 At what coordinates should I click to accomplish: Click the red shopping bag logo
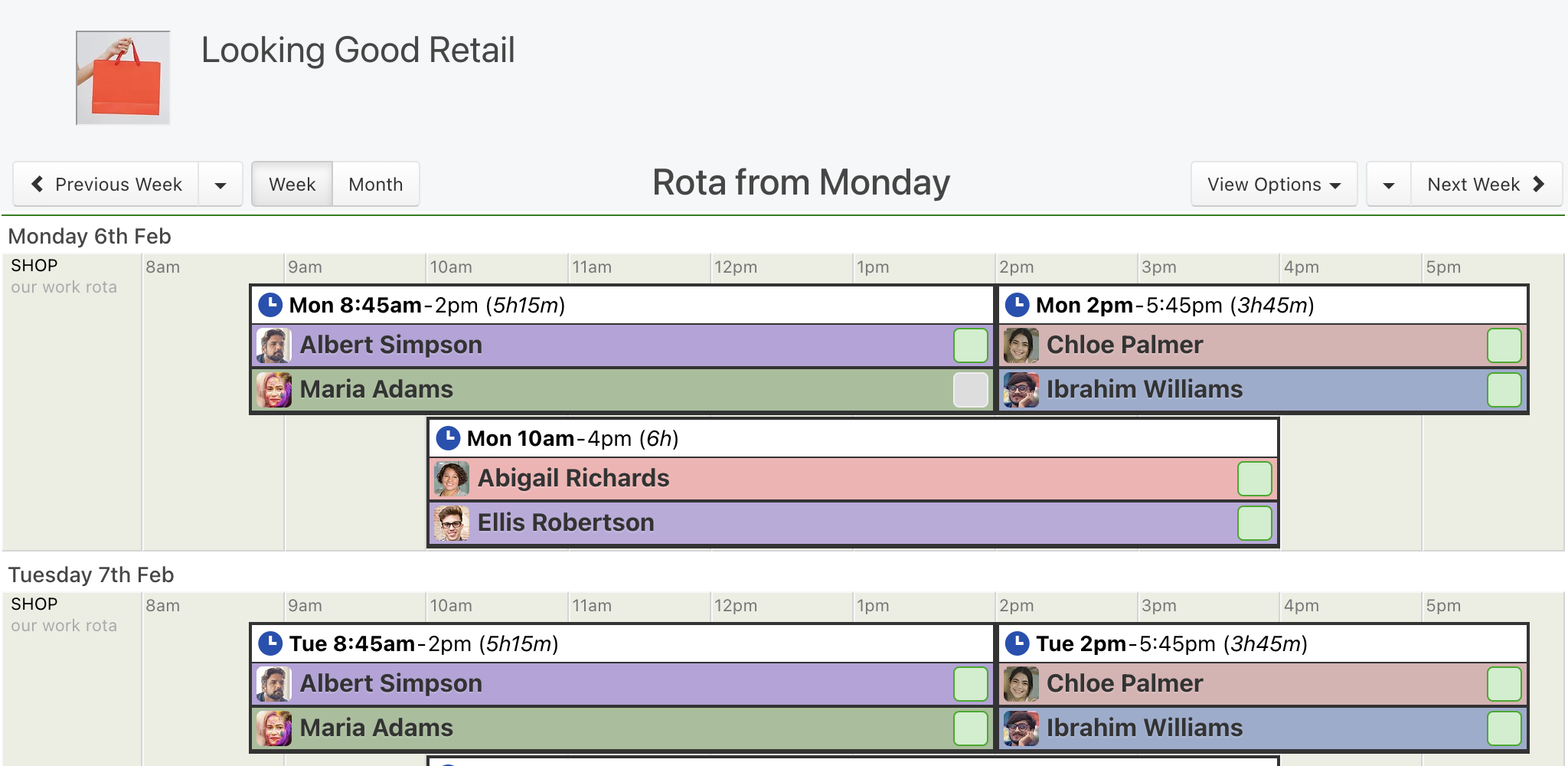pos(122,77)
